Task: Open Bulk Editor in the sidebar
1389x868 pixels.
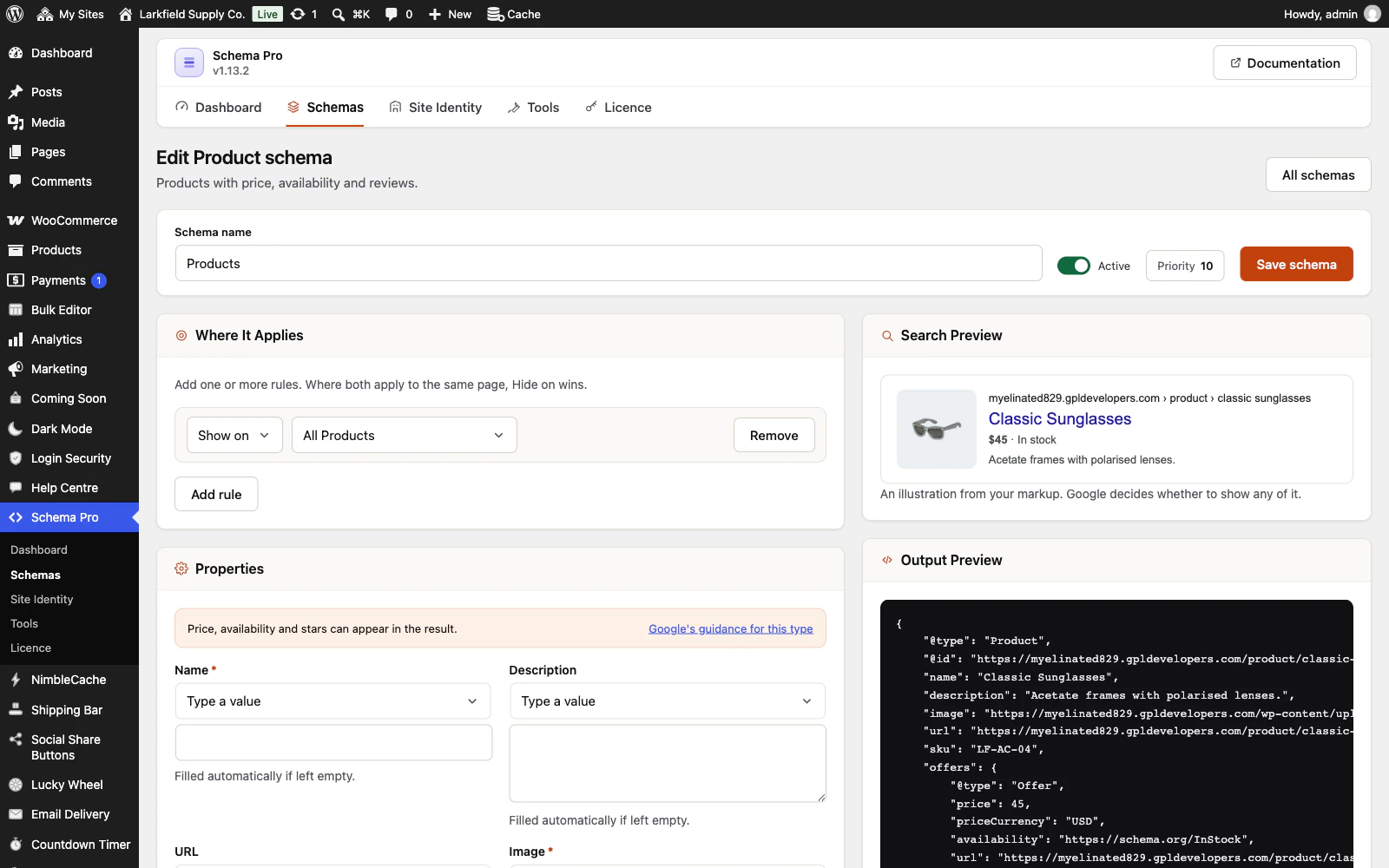Action: [69, 310]
